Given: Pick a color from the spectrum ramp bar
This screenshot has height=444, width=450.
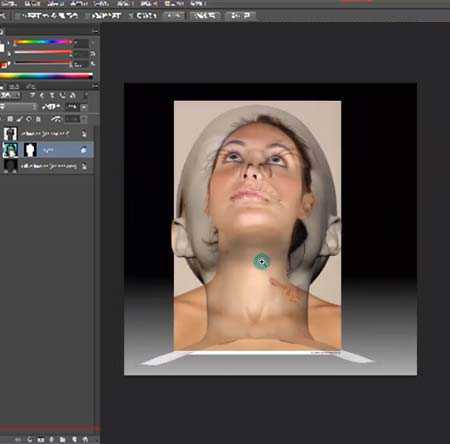Looking at the screenshot, I should [46, 76].
